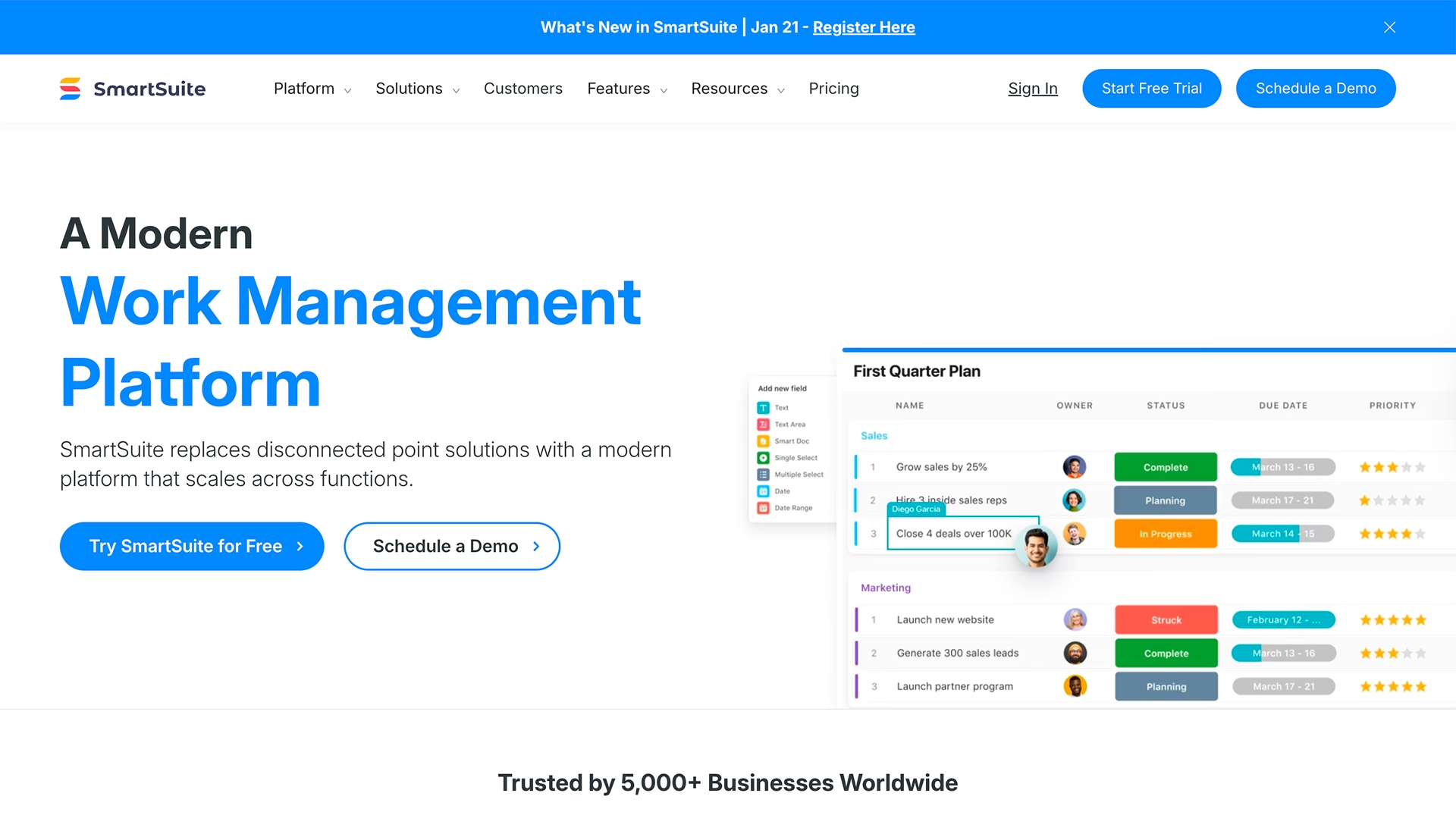Click the Launch partner program row name

[955, 686]
